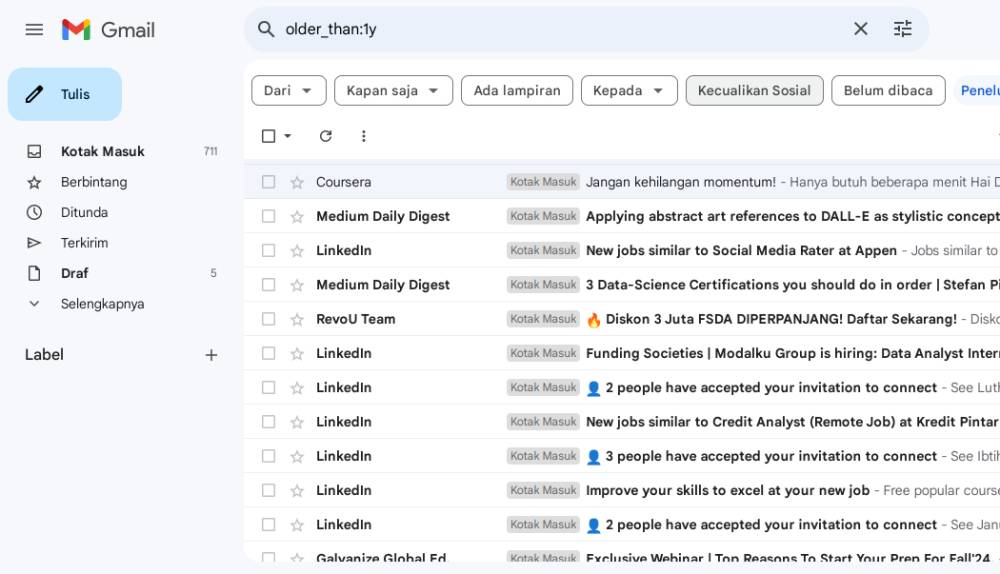This screenshot has height=574, width=1000.
Task: Toggle the Ada lampiran filter chip
Action: tap(517, 91)
